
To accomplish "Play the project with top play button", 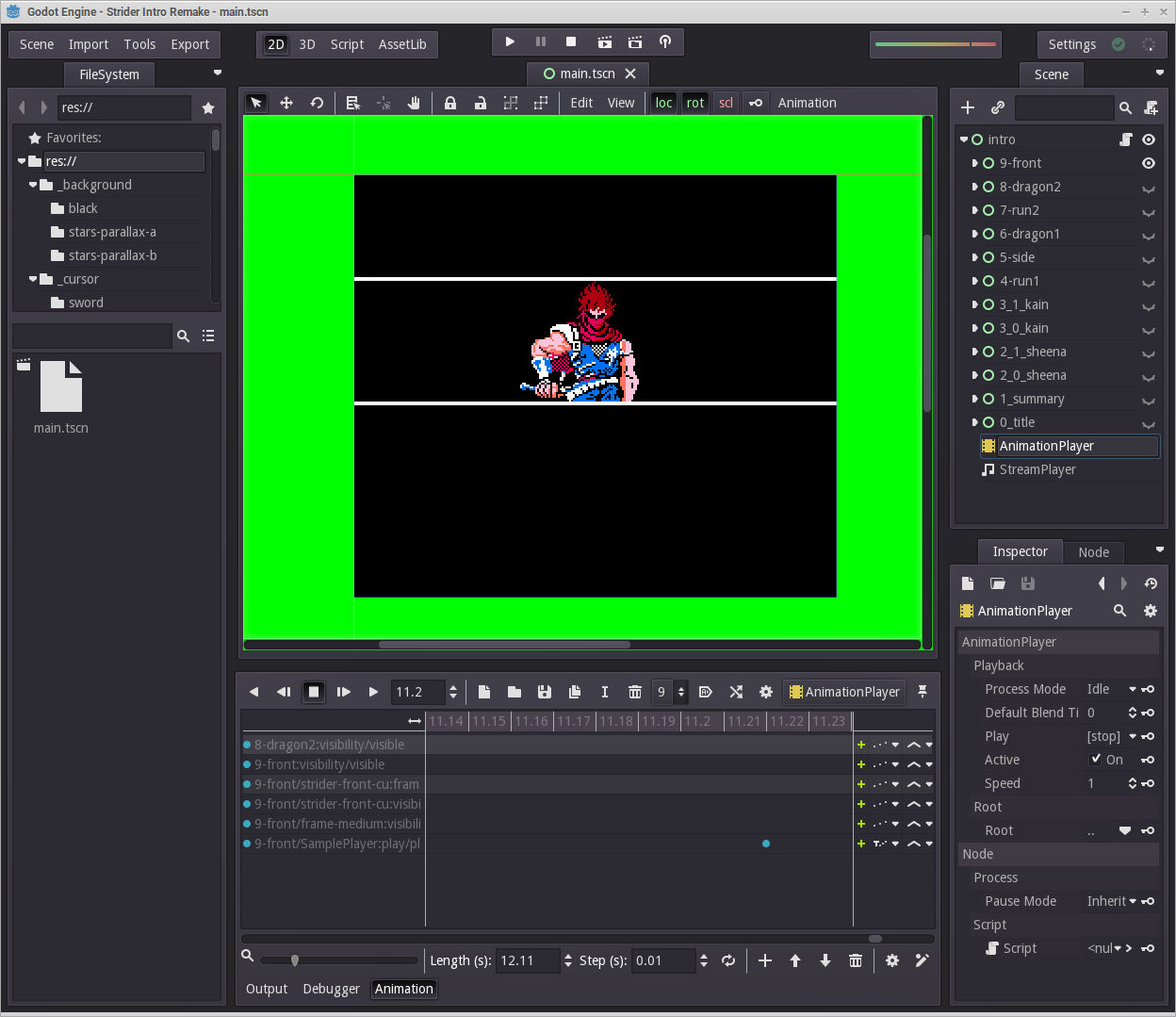I will [510, 41].
